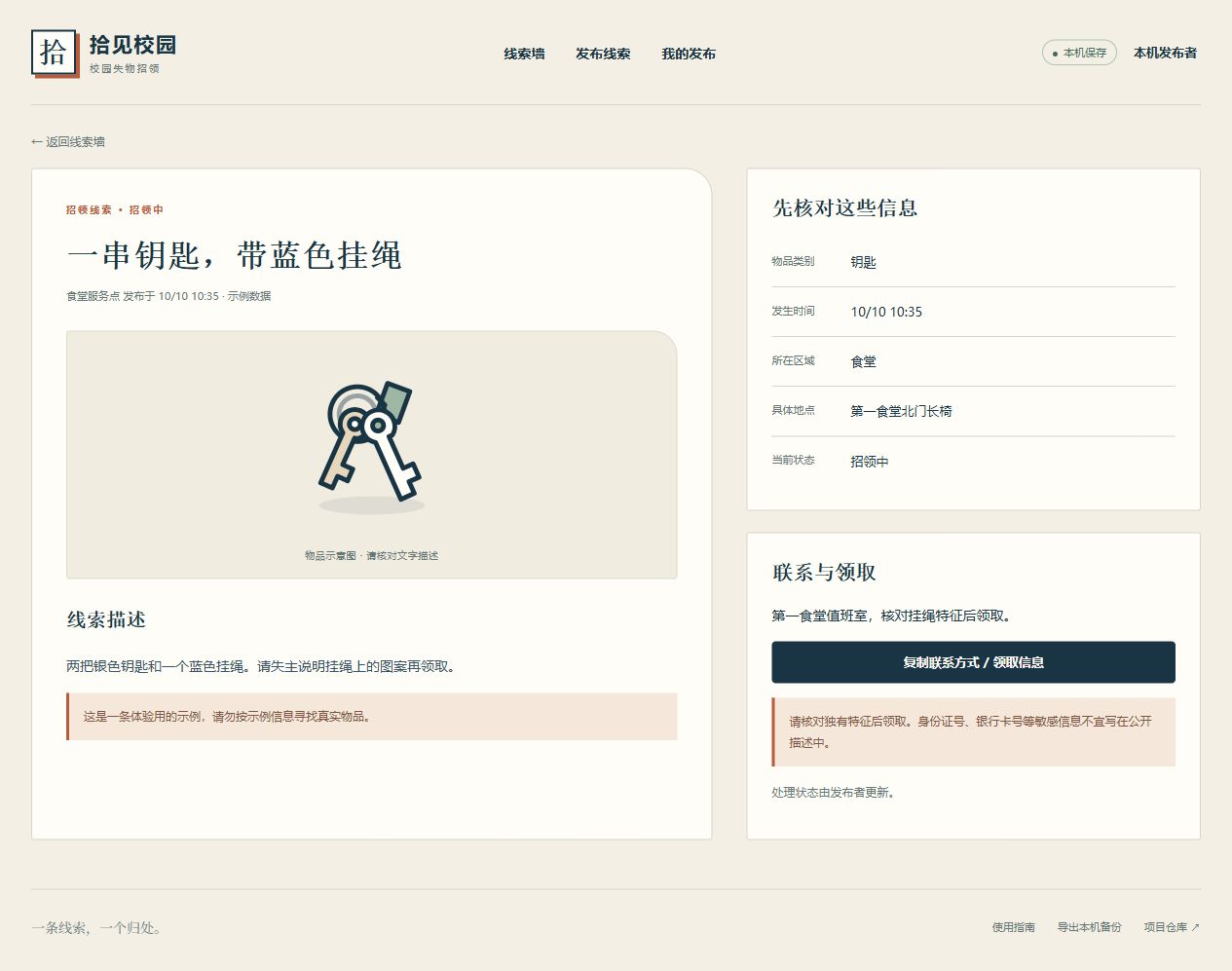Click the 发生时间 value 10/10 10:35
The height and width of the screenshot is (971, 1232).
pos(886,312)
